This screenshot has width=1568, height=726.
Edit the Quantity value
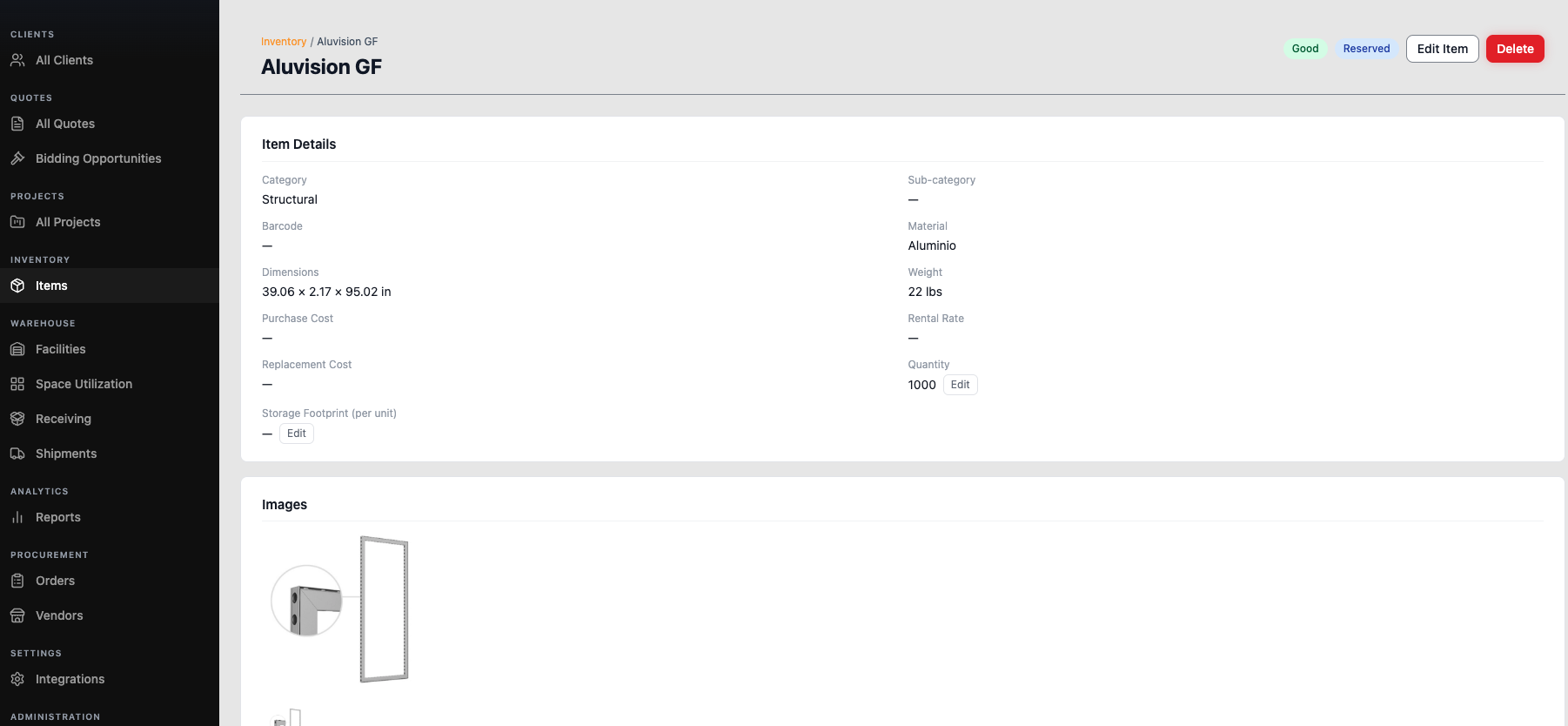point(960,385)
